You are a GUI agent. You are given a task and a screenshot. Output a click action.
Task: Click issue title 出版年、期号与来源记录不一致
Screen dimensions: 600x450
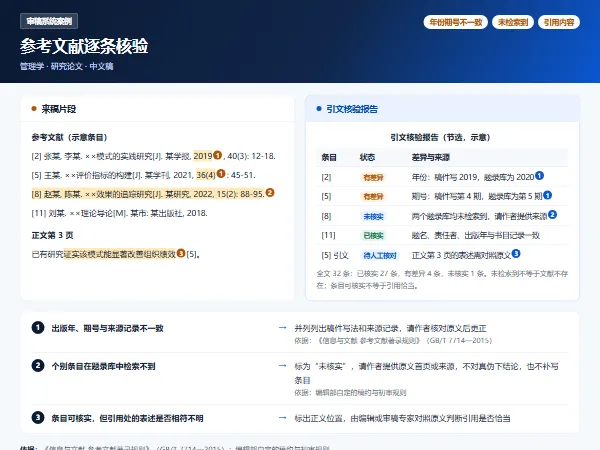[108, 328]
